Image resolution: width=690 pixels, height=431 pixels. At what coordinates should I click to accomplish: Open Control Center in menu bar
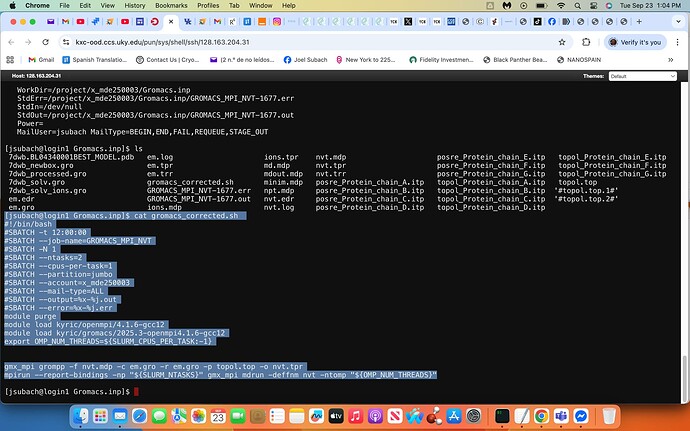click(593, 6)
